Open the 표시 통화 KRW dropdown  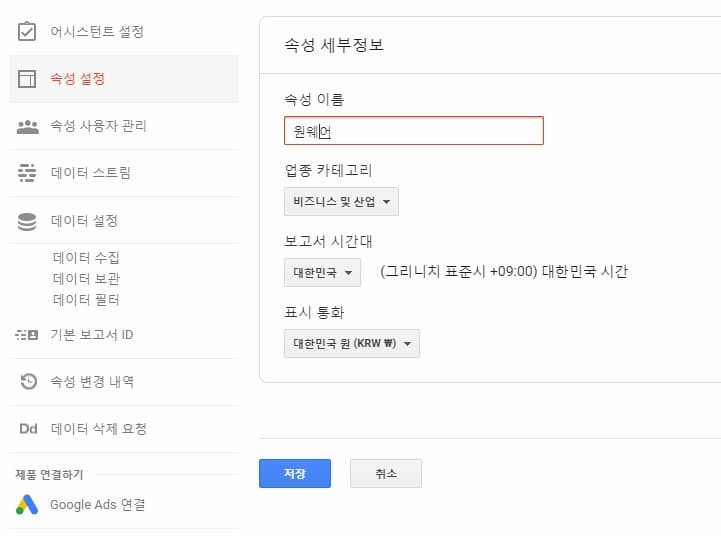[x=352, y=343]
